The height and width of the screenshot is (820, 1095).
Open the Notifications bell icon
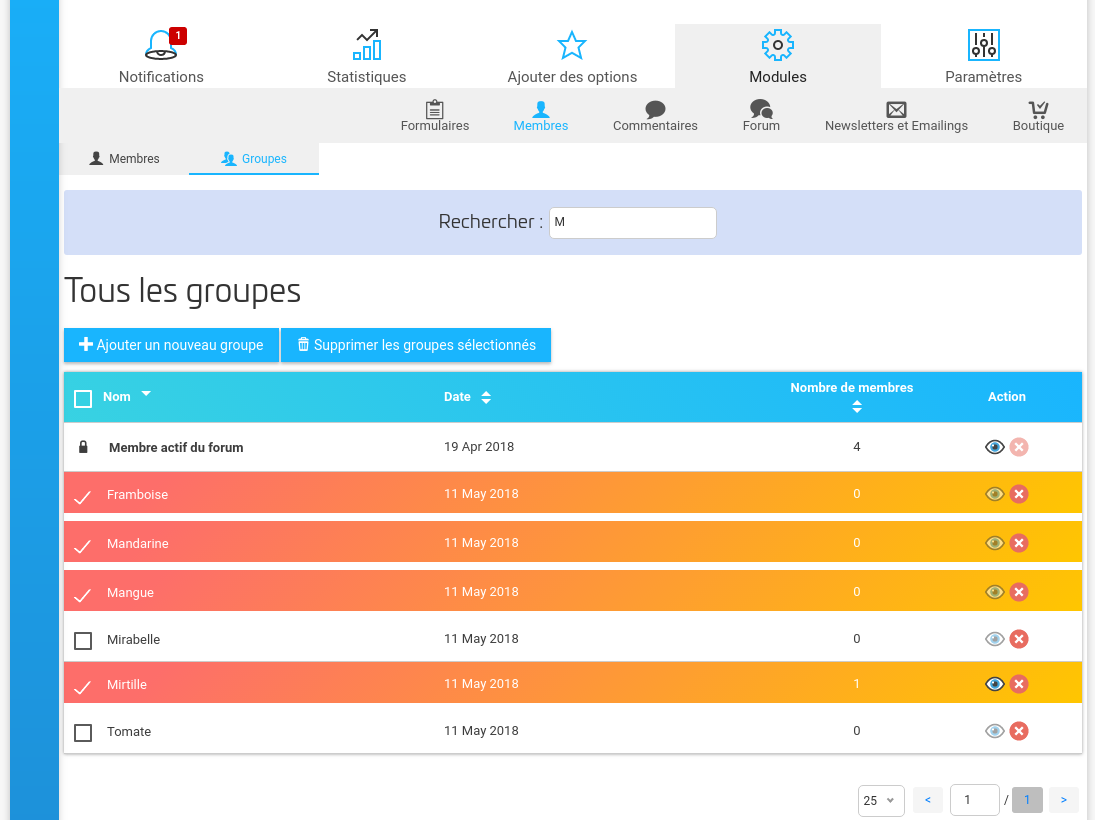(161, 46)
